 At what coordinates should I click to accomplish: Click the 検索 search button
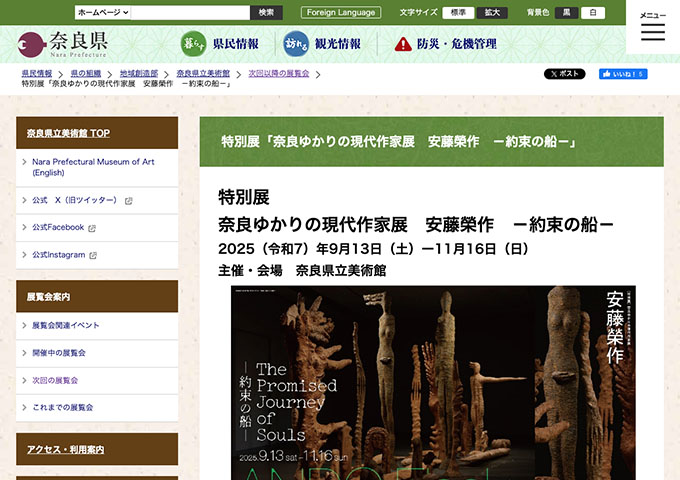[x=266, y=13]
